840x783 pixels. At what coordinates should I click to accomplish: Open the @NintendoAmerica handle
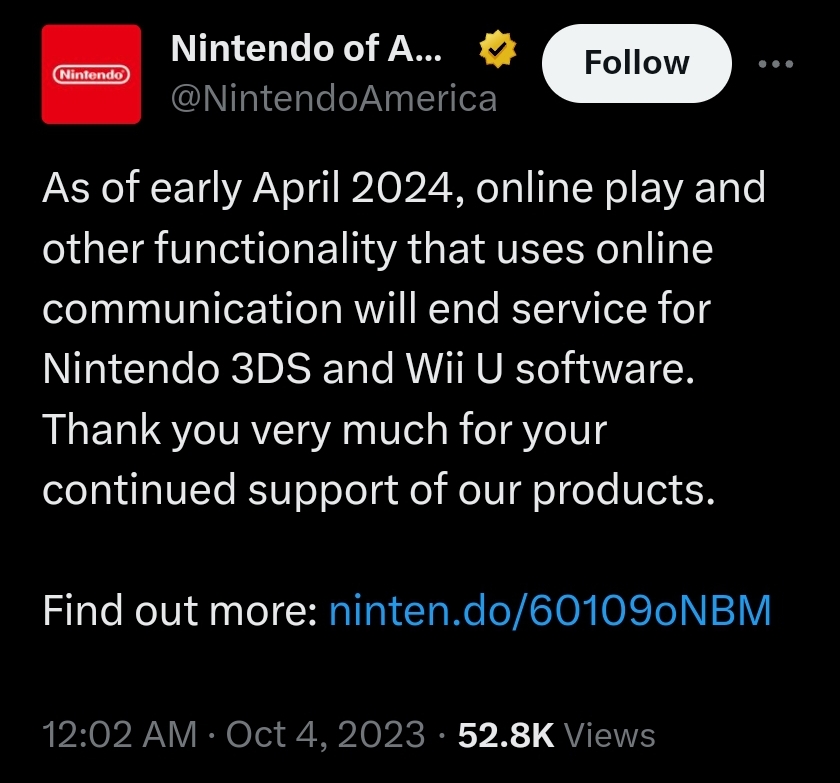334,99
